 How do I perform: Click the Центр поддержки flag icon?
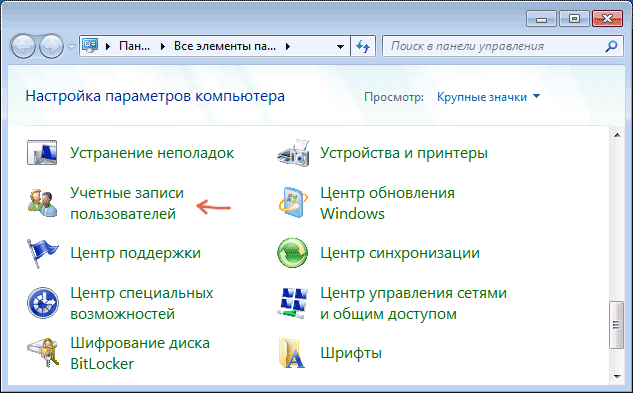point(42,253)
